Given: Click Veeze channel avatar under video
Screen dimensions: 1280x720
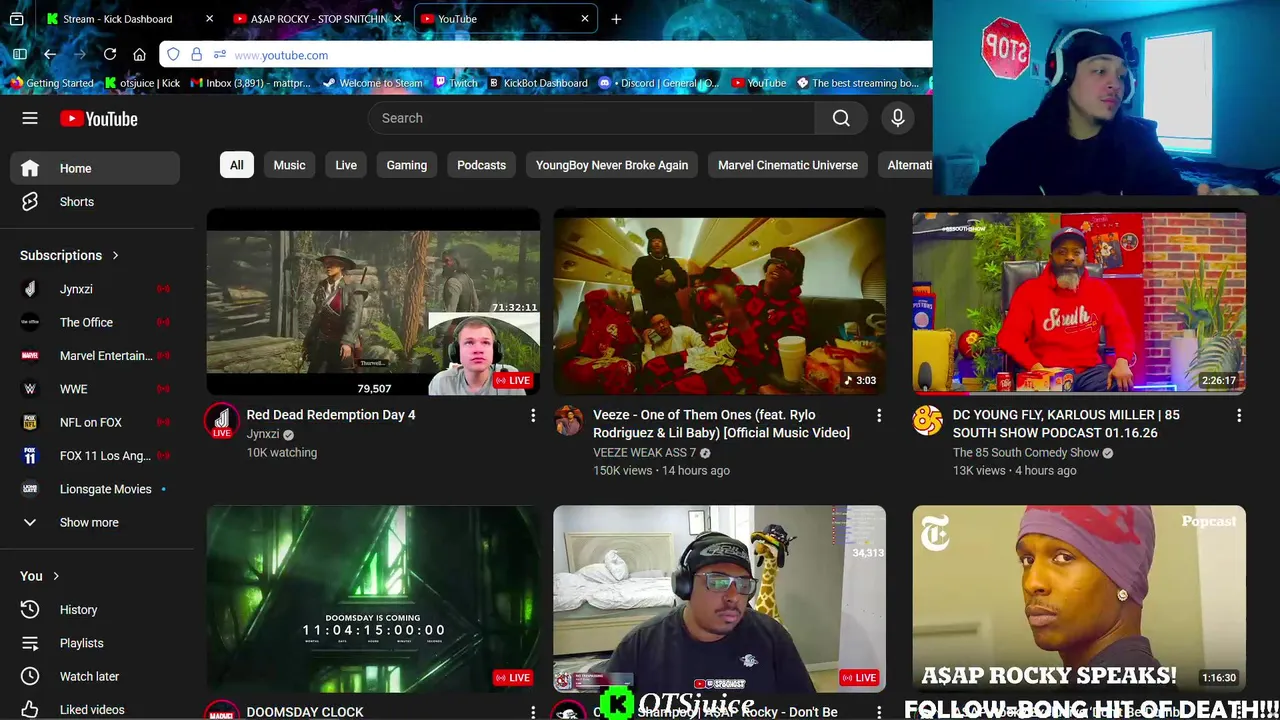Looking at the screenshot, I should point(568,421).
